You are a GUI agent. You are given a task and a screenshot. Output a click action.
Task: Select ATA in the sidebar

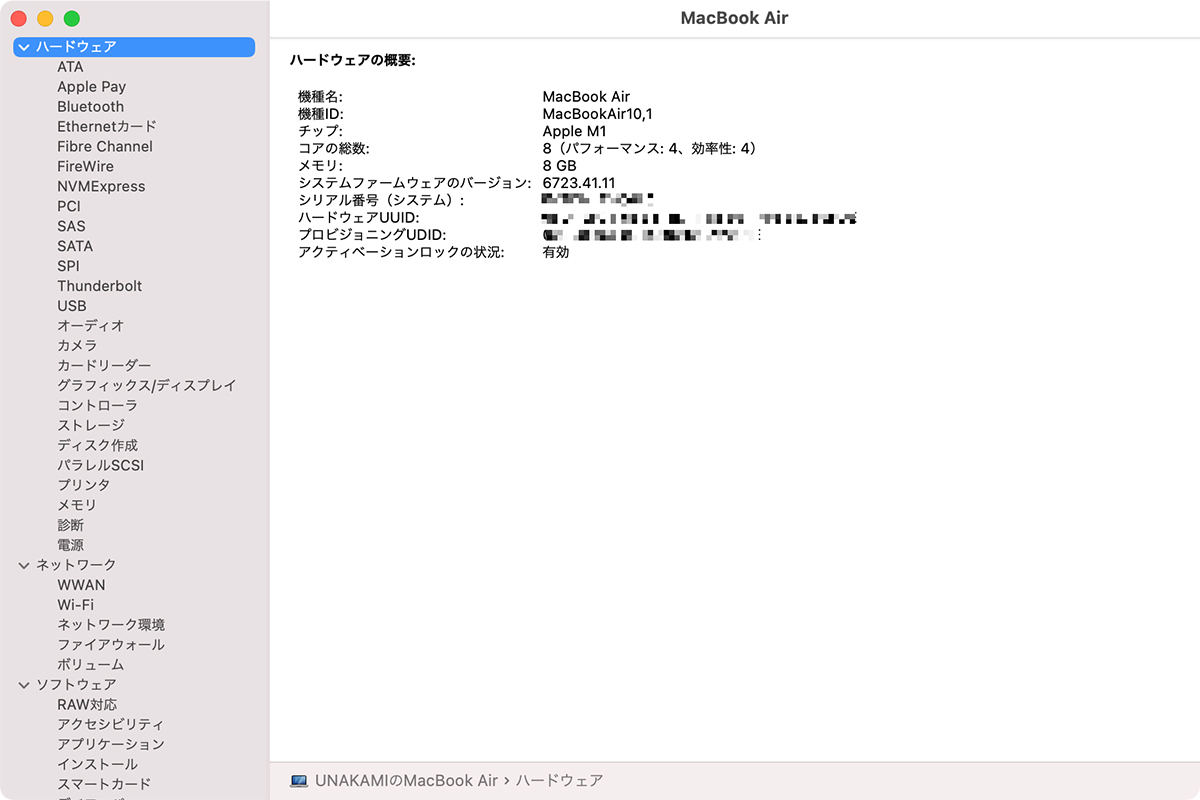click(x=70, y=67)
